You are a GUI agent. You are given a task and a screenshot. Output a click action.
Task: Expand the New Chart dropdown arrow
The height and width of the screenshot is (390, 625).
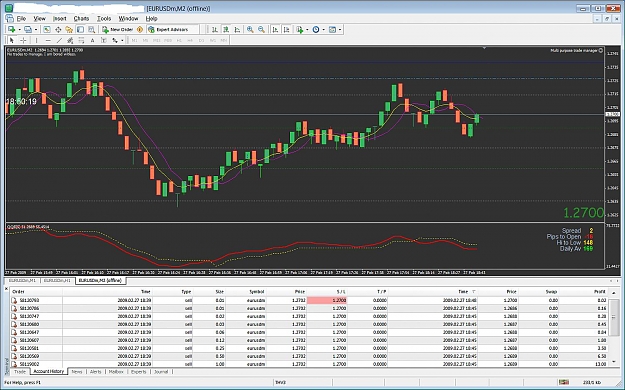[x=19, y=30]
